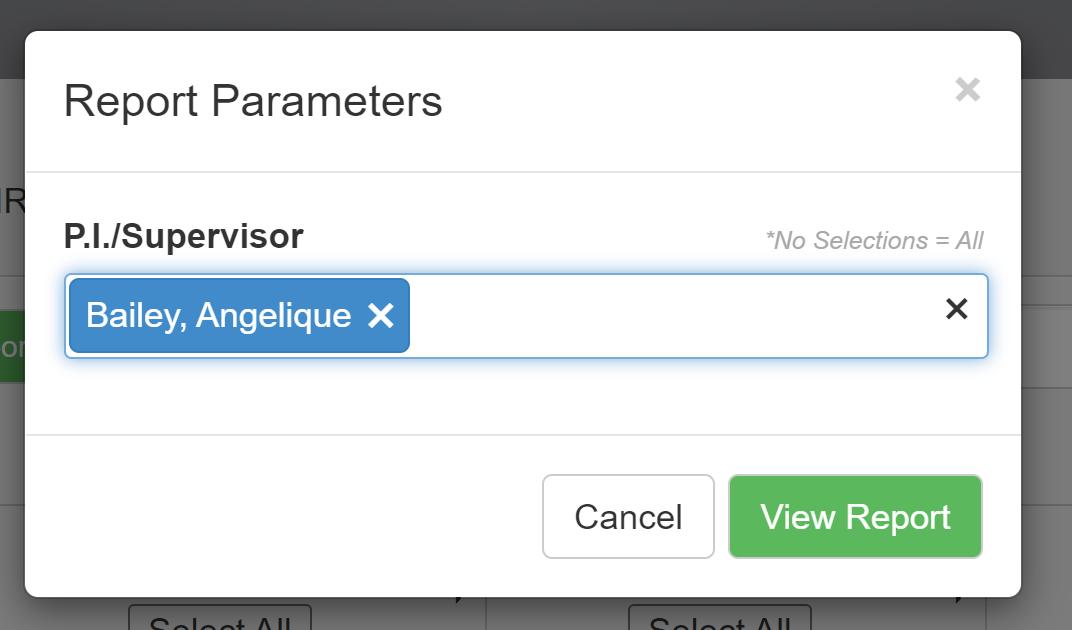Clear all P.I./Supervisor selections
Image resolution: width=1072 pixels, height=630 pixels.
tap(956, 309)
